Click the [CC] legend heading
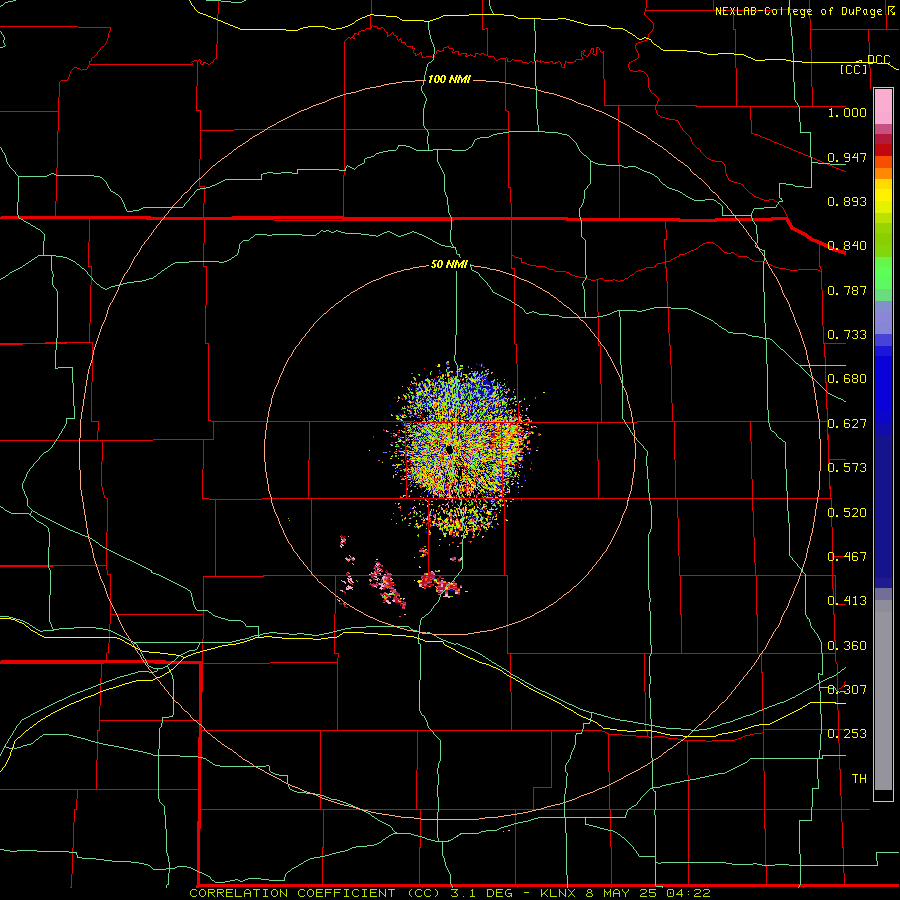The image size is (900, 900). tap(854, 69)
